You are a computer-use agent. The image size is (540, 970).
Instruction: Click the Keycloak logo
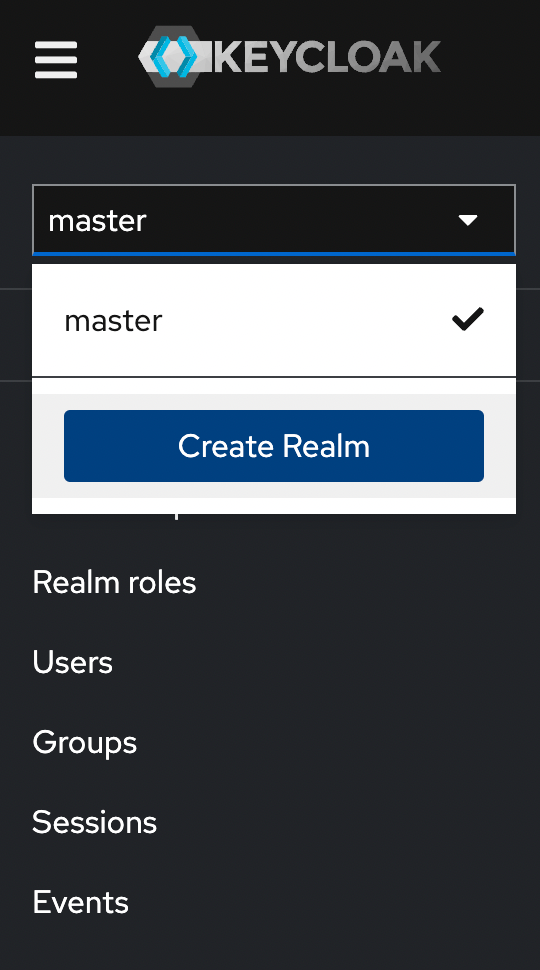tap(289, 57)
